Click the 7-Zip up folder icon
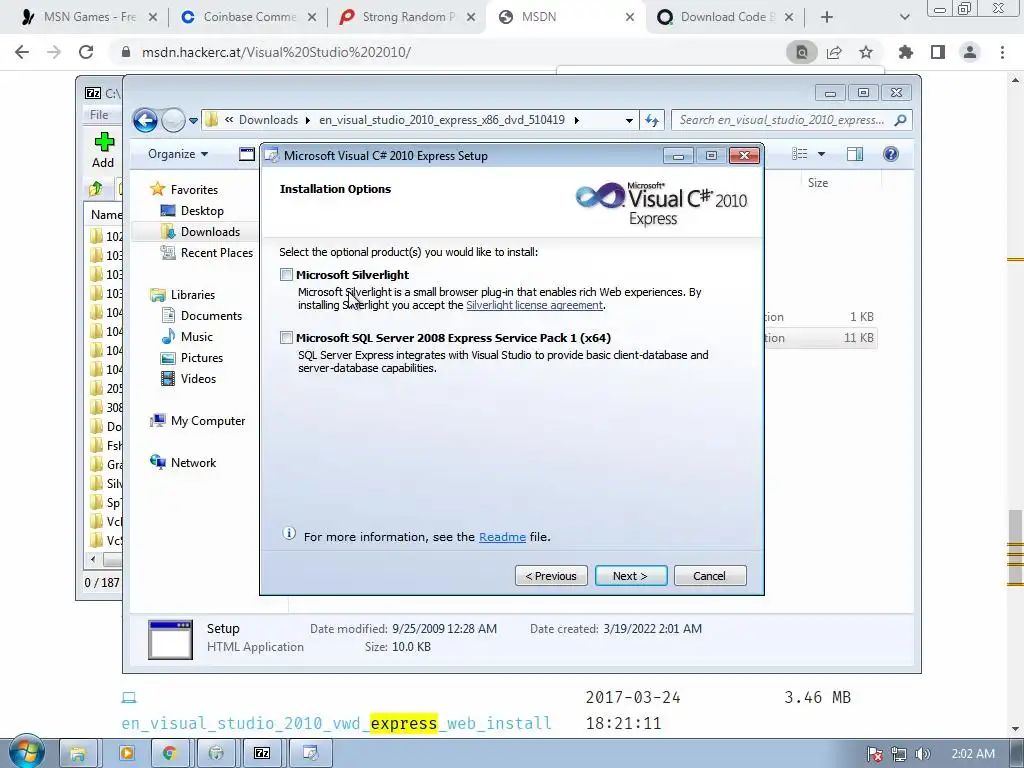This screenshot has width=1024, height=768. point(95,189)
